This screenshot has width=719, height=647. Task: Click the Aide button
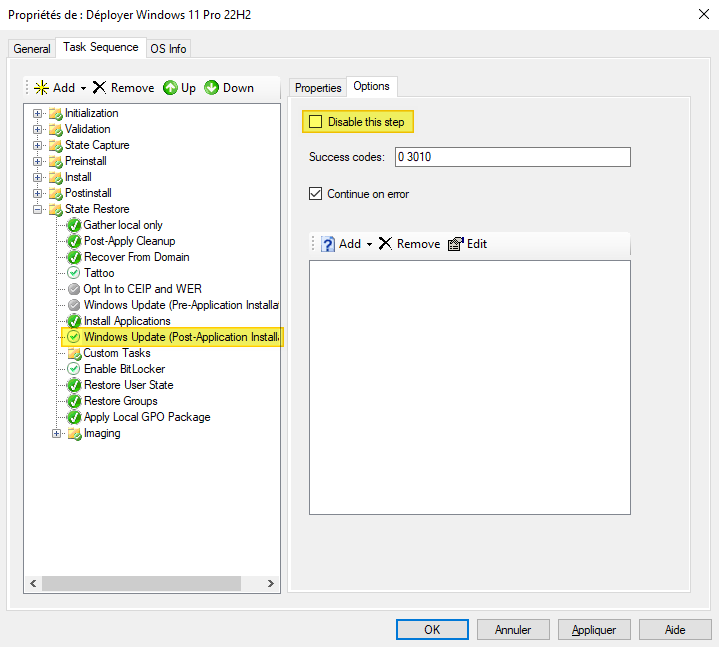click(675, 630)
